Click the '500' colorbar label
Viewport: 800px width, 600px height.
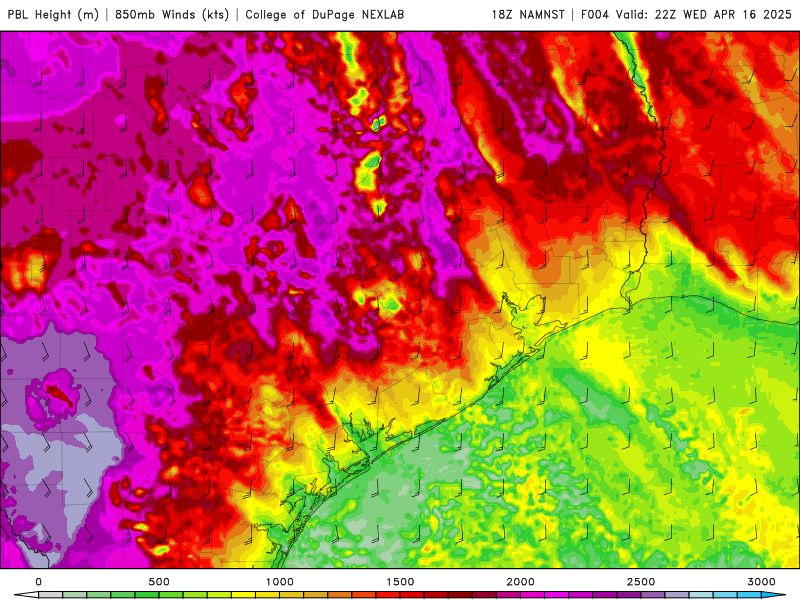159,582
